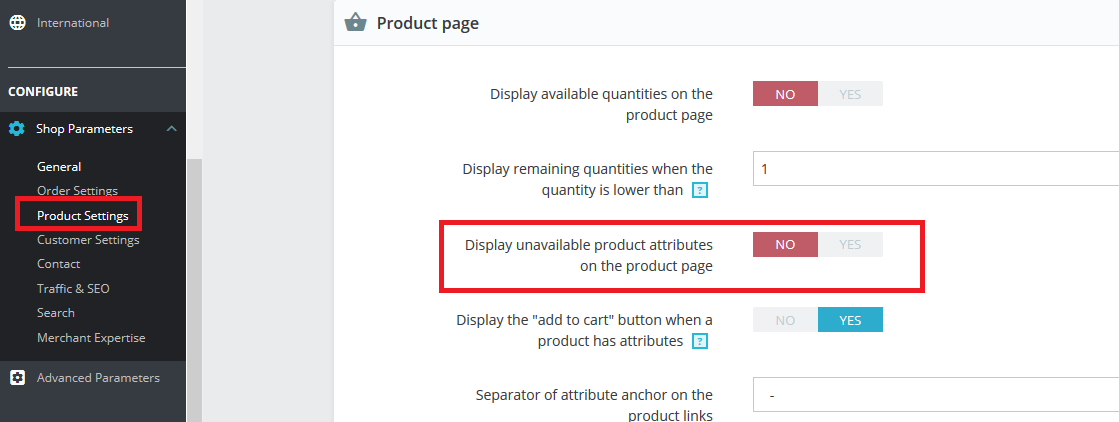Screen dimensions: 1119x422
Task: Open the Merchant Expertise page
Action: (x=91, y=338)
